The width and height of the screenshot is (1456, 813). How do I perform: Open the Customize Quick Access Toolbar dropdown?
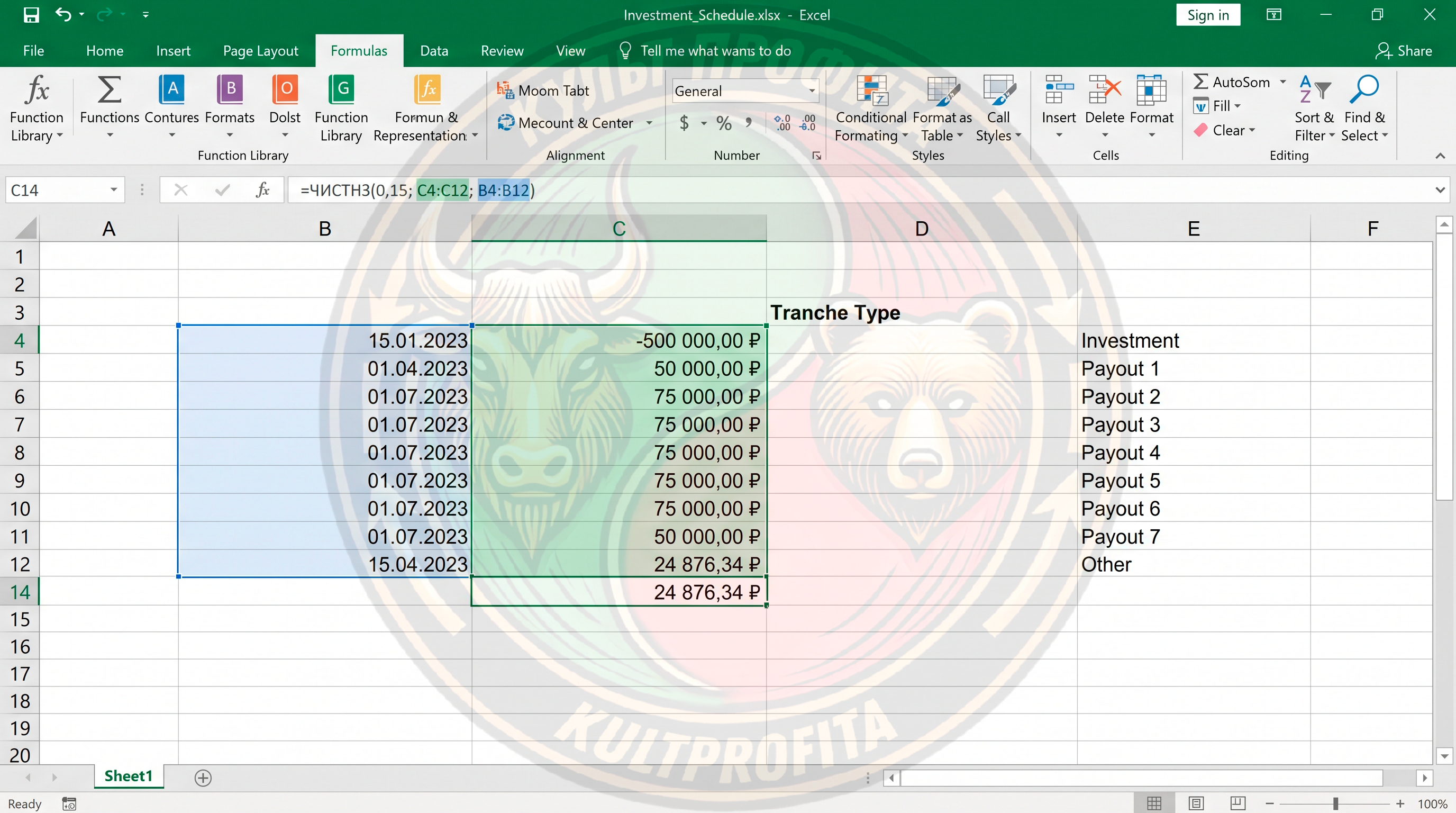(146, 15)
